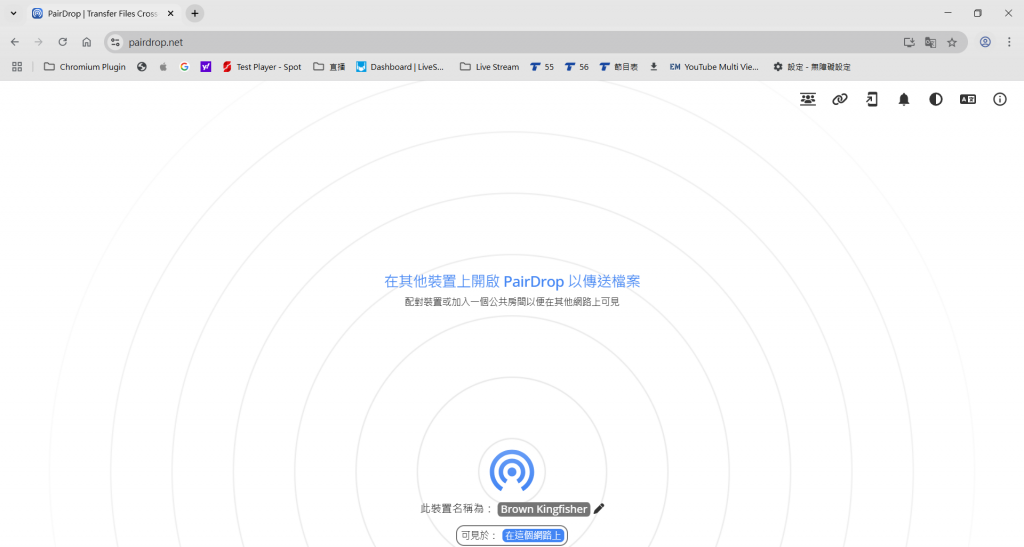1024x547 pixels.
Task: Click the download arrow bookmark icon
Action: [654, 67]
